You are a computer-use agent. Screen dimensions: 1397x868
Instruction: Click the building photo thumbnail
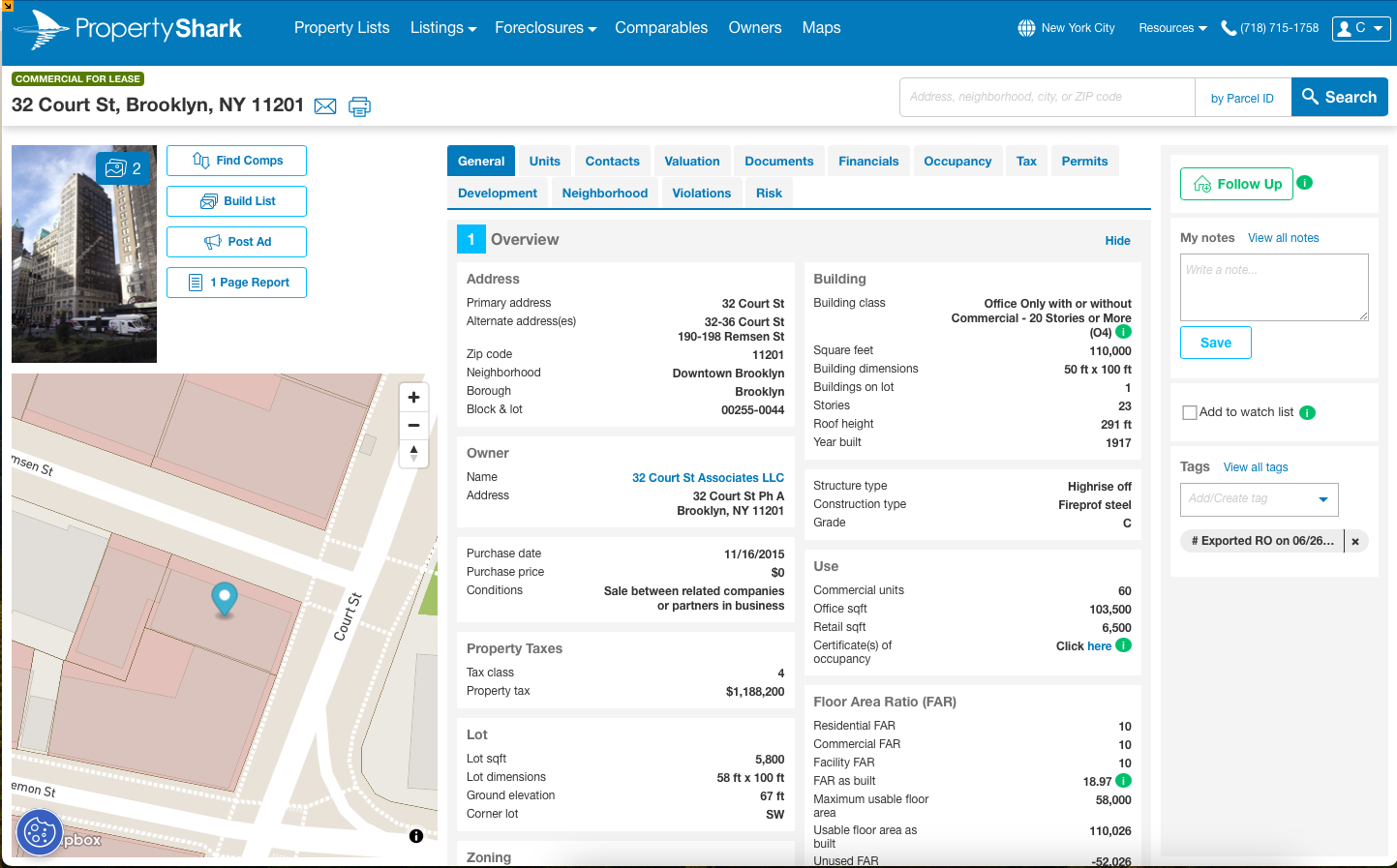click(84, 254)
